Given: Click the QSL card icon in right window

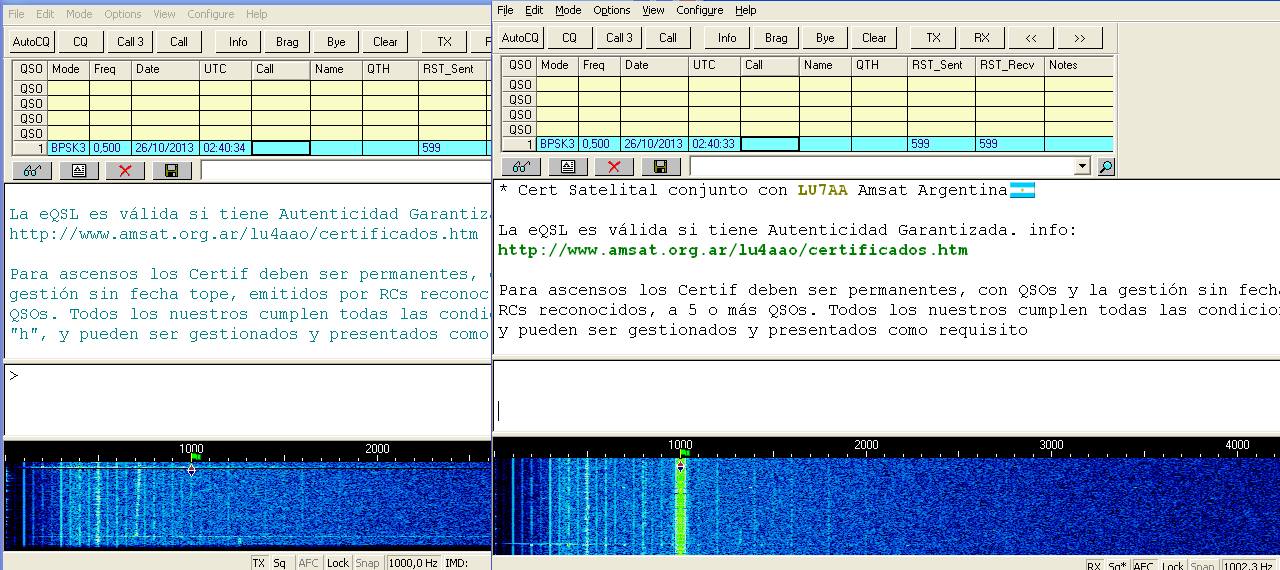Looking at the screenshot, I should 567,167.
